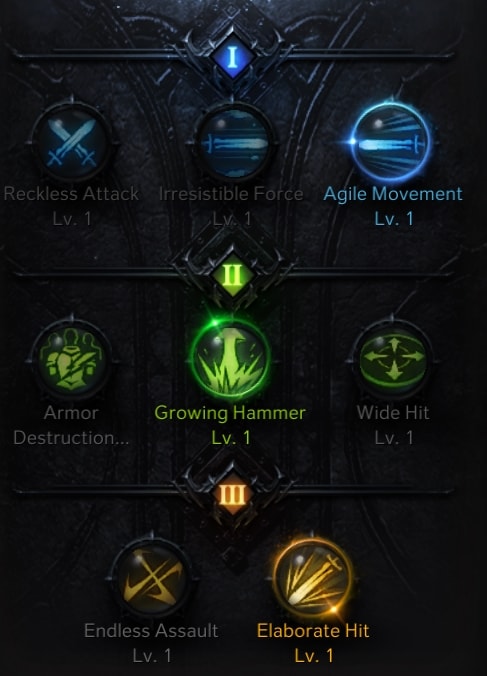The image size is (487, 676).
Task: Click Lv. 1 under Irresistible Force
Action: (232, 219)
